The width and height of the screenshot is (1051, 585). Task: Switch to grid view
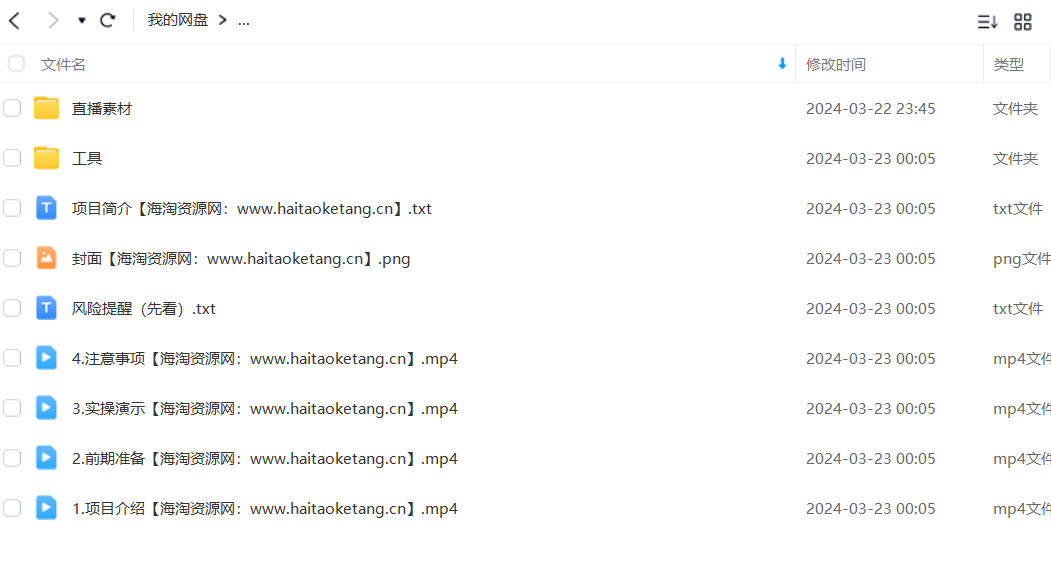(1023, 22)
